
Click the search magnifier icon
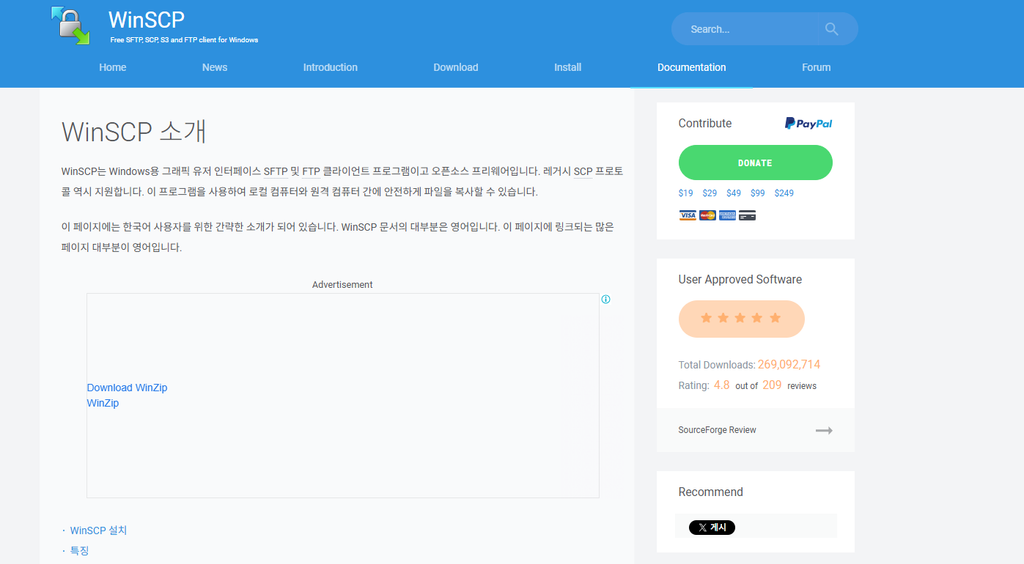[x=831, y=29]
